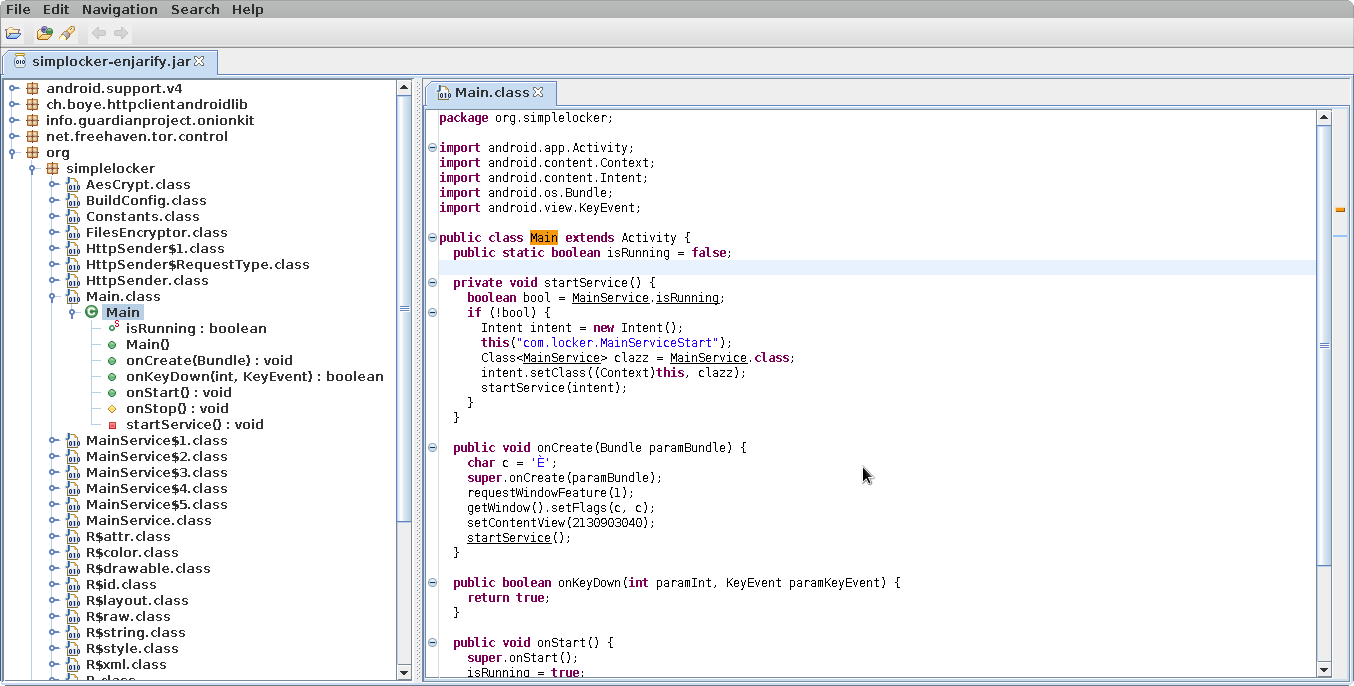The height and width of the screenshot is (686, 1354).
Task: Expand the net.freehaven.tor.control package
Action: click(13, 136)
